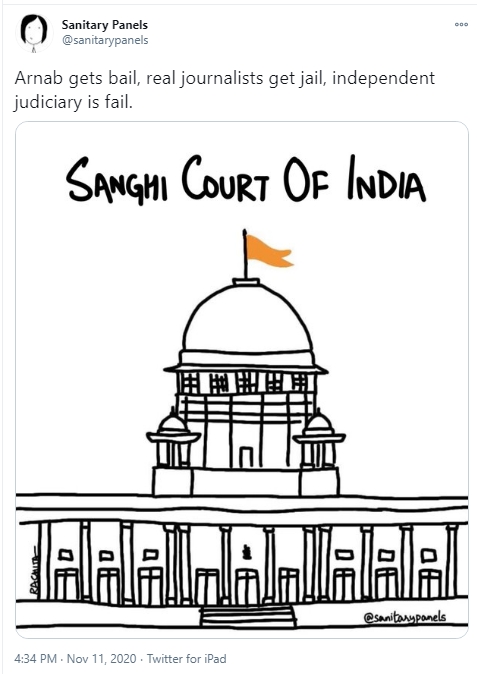Click the @sanitarypanels watermark in the cartoon
Screen dimensions: 477x674
[404, 617]
